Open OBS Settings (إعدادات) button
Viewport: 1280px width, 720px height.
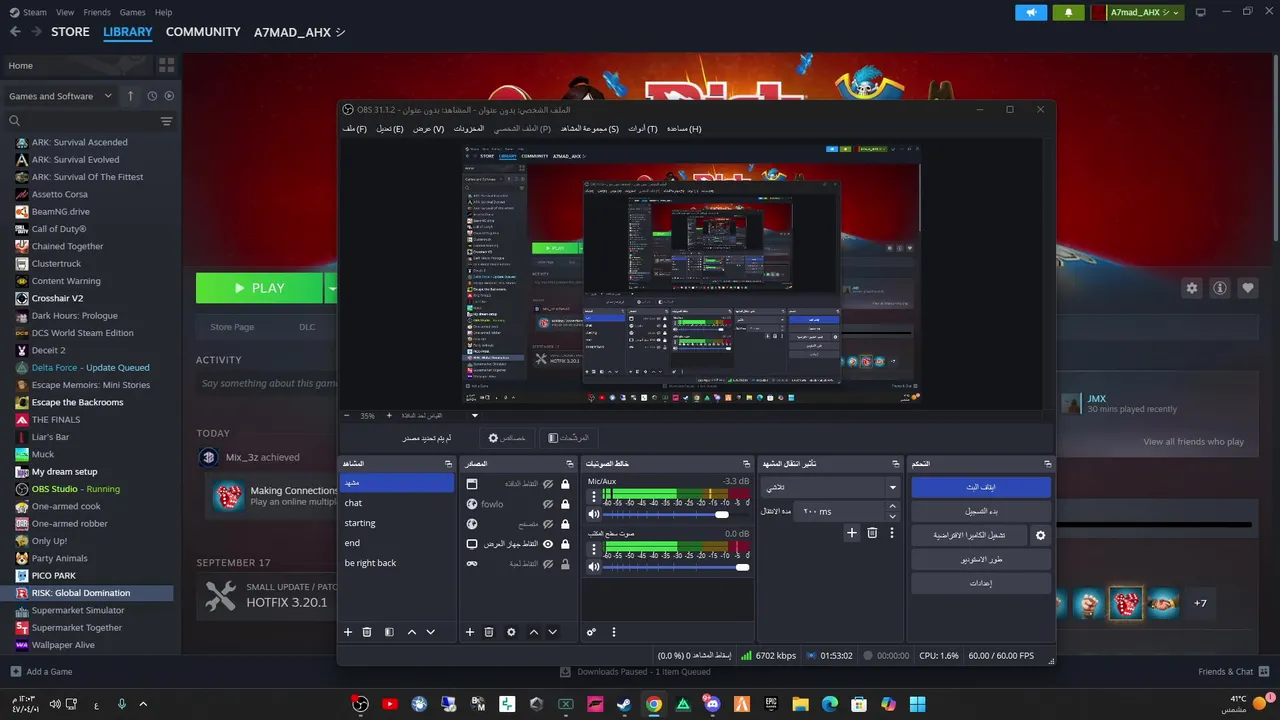tap(981, 583)
